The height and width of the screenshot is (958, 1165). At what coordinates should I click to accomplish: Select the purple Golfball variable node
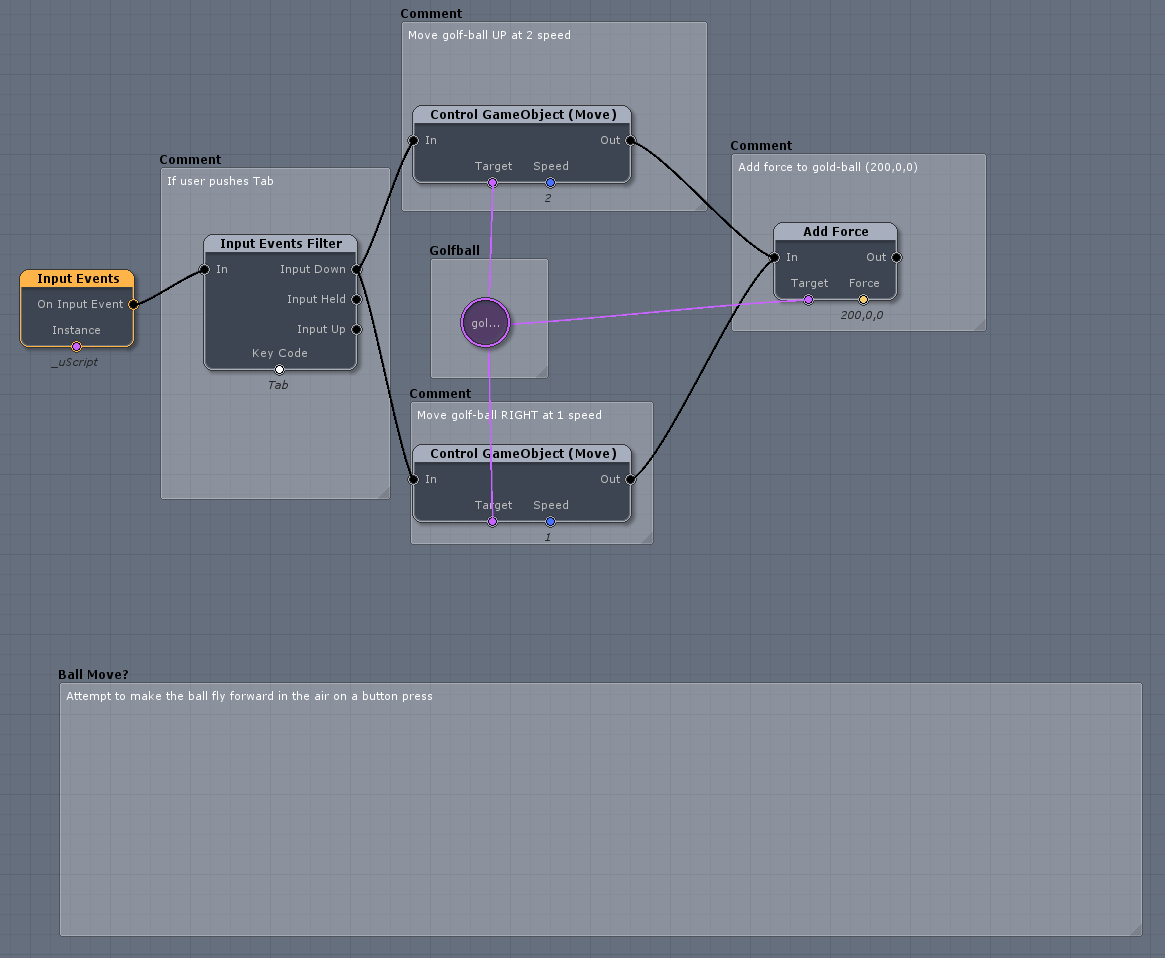click(486, 323)
